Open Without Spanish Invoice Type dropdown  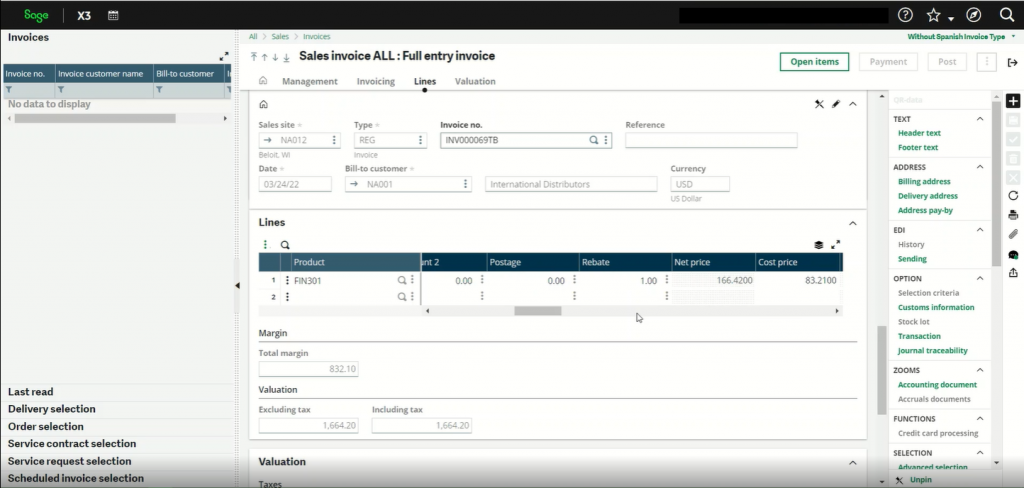tap(961, 37)
